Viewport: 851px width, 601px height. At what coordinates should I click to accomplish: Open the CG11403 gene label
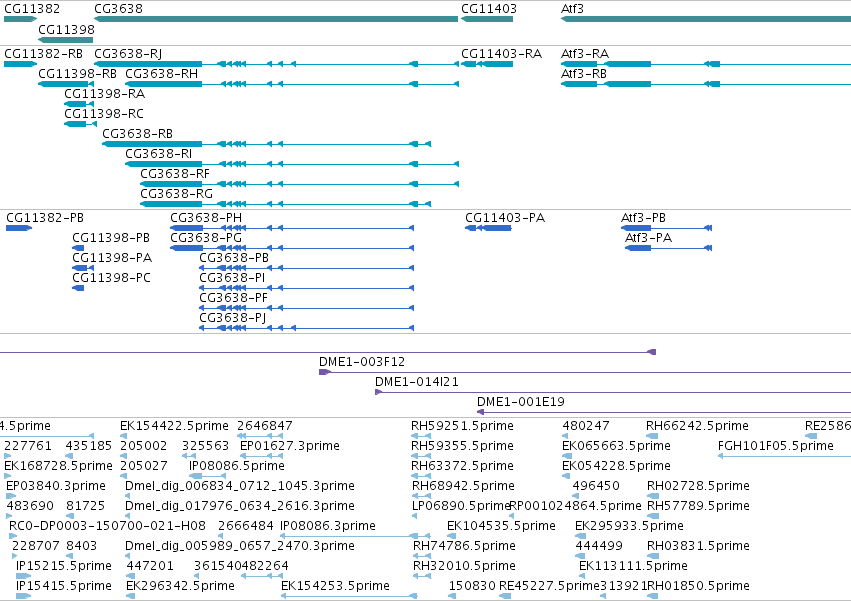(489, 9)
